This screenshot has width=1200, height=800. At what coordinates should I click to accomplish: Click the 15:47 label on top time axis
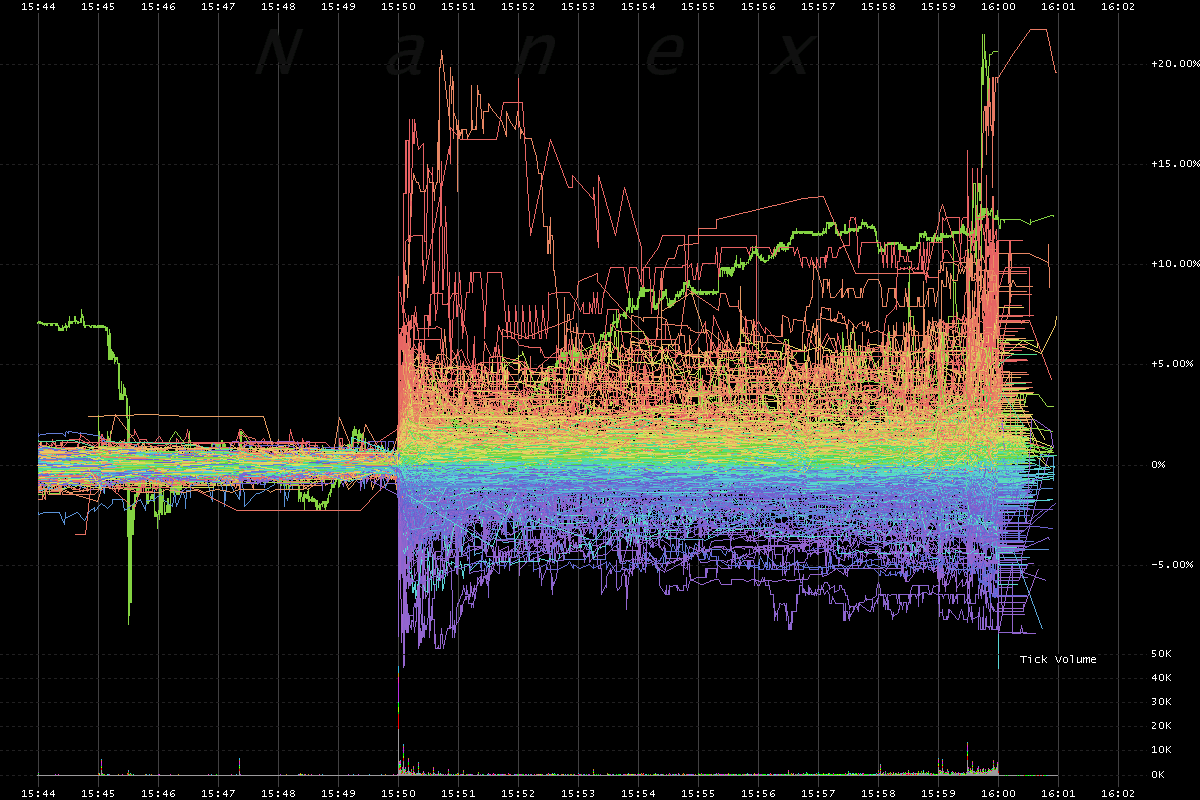coord(218,6)
